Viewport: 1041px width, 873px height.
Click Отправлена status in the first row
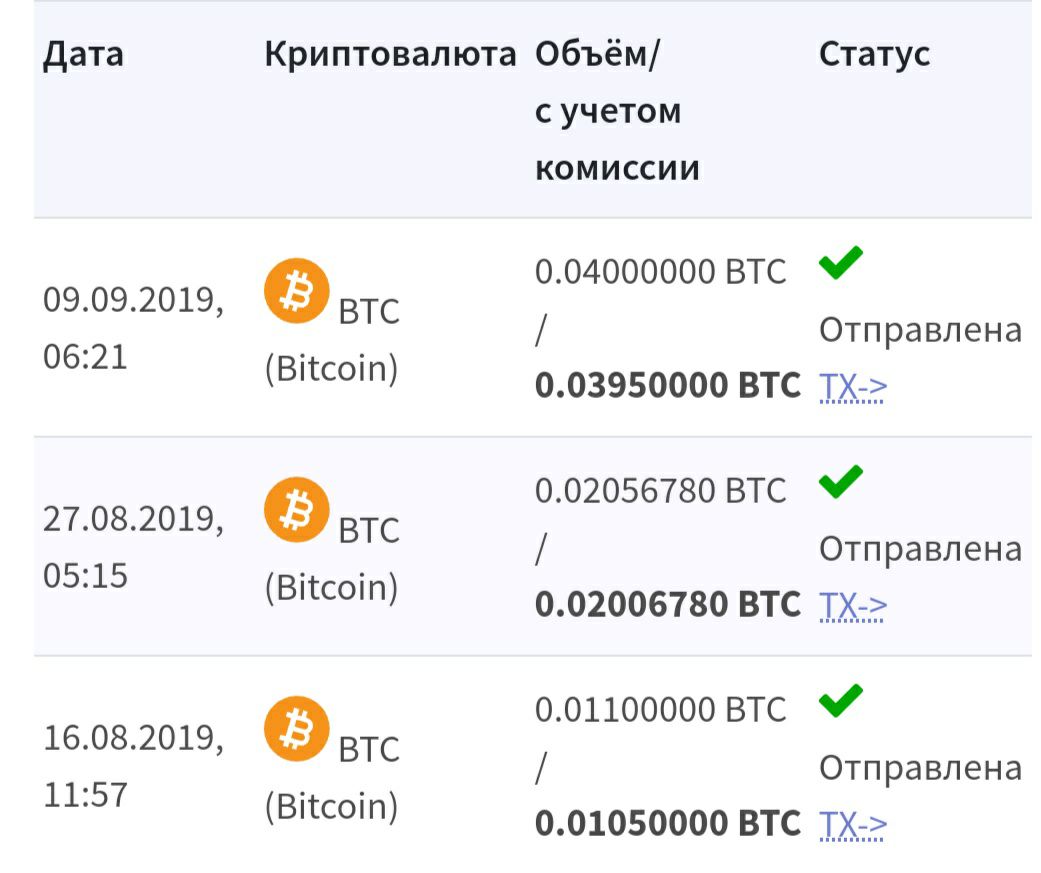[920, 330]
